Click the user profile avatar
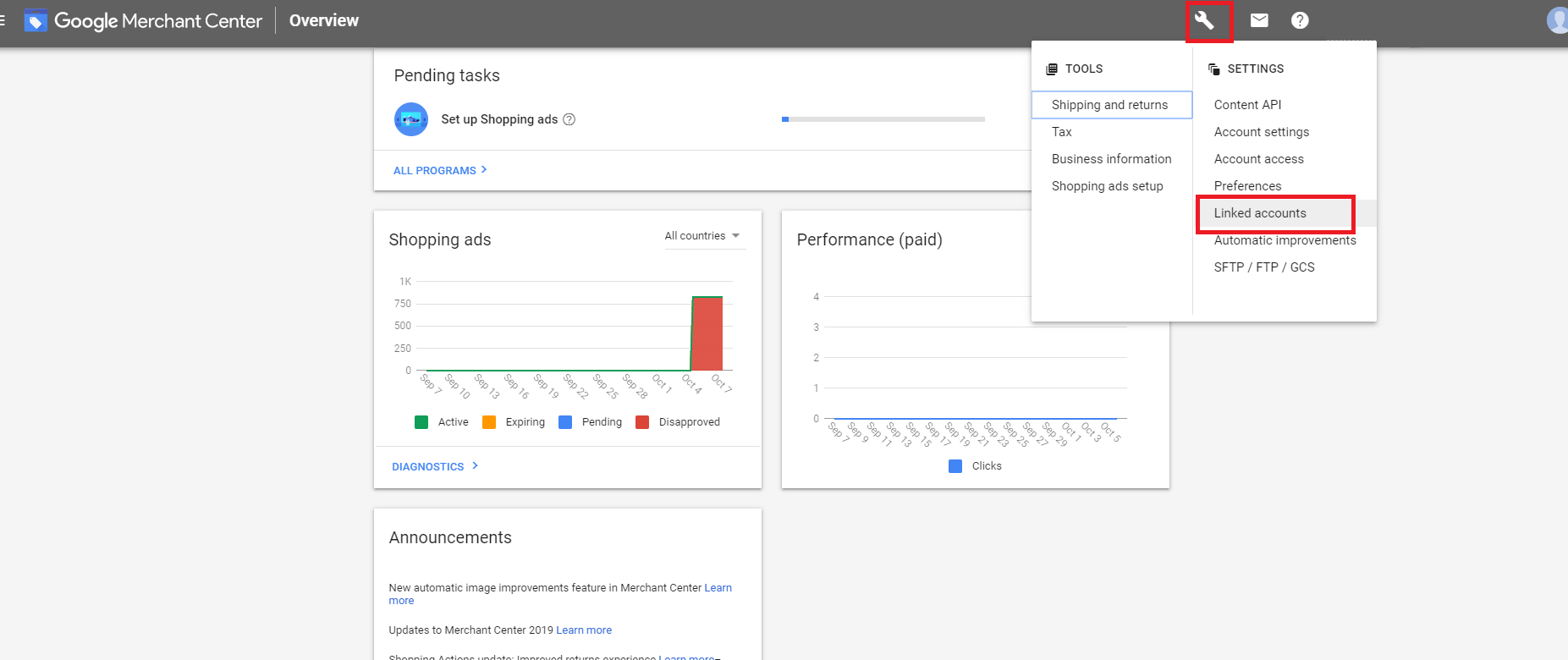The image size is (1568, 660). tap(1557, 20)
